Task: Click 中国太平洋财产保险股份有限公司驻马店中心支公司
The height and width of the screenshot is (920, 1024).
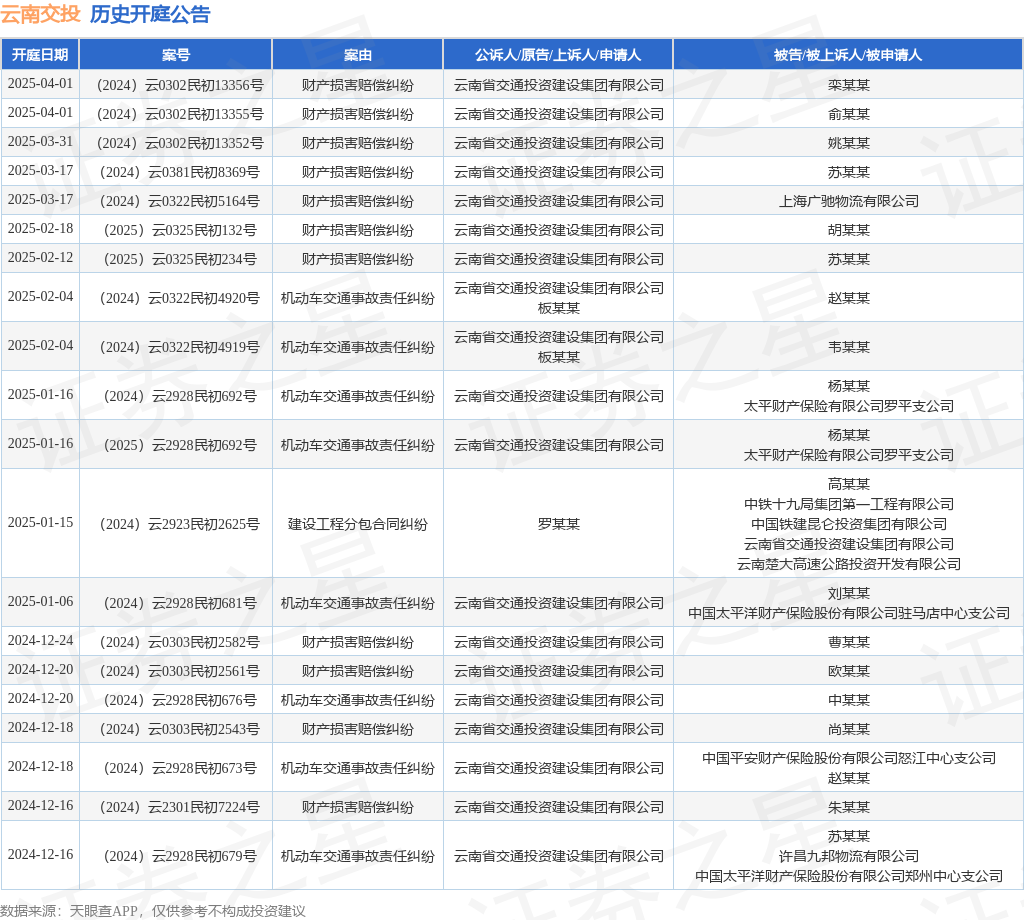Action: (848, 614)
